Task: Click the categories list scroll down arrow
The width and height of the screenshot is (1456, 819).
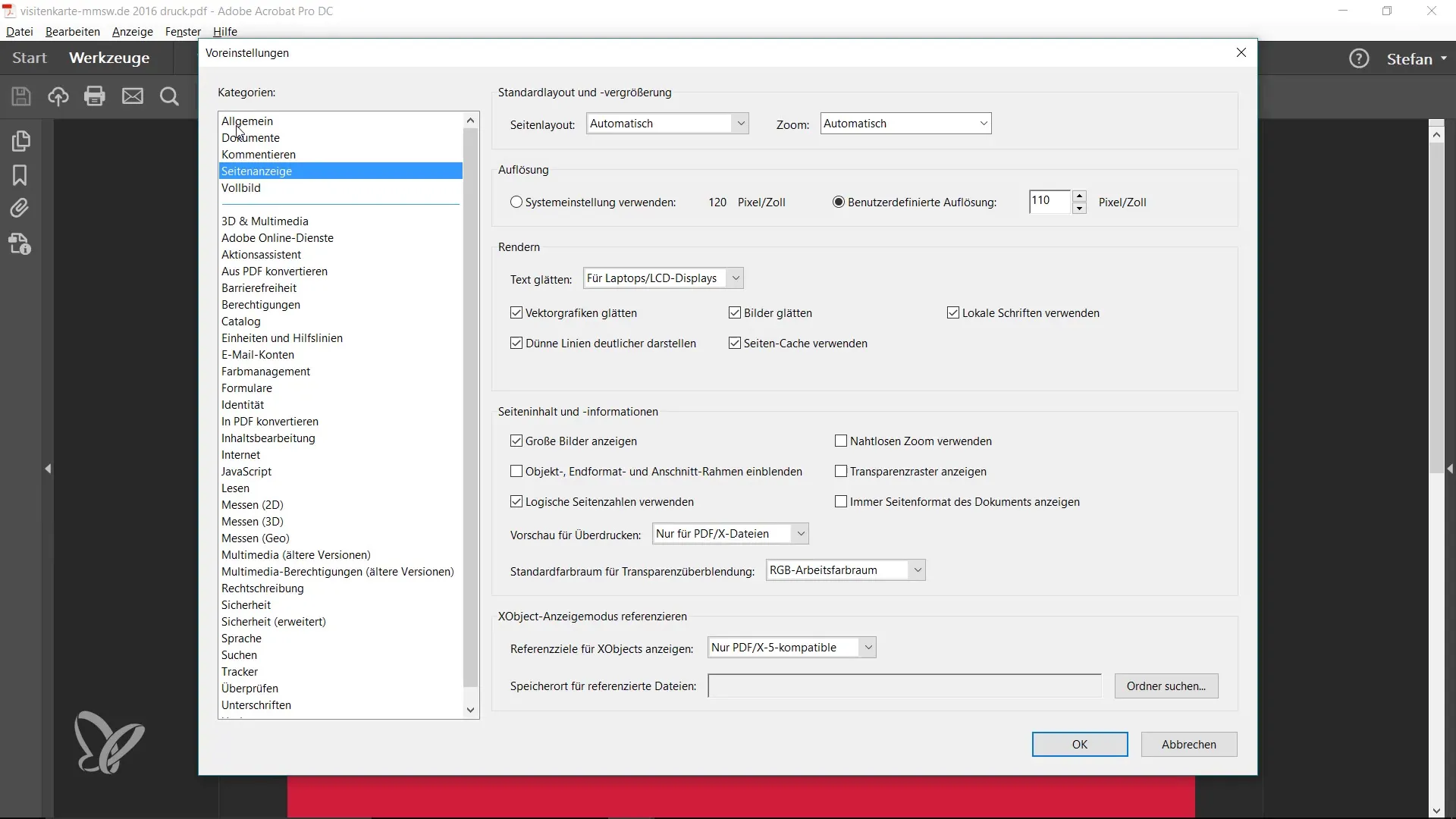Action: coord(471,711)
